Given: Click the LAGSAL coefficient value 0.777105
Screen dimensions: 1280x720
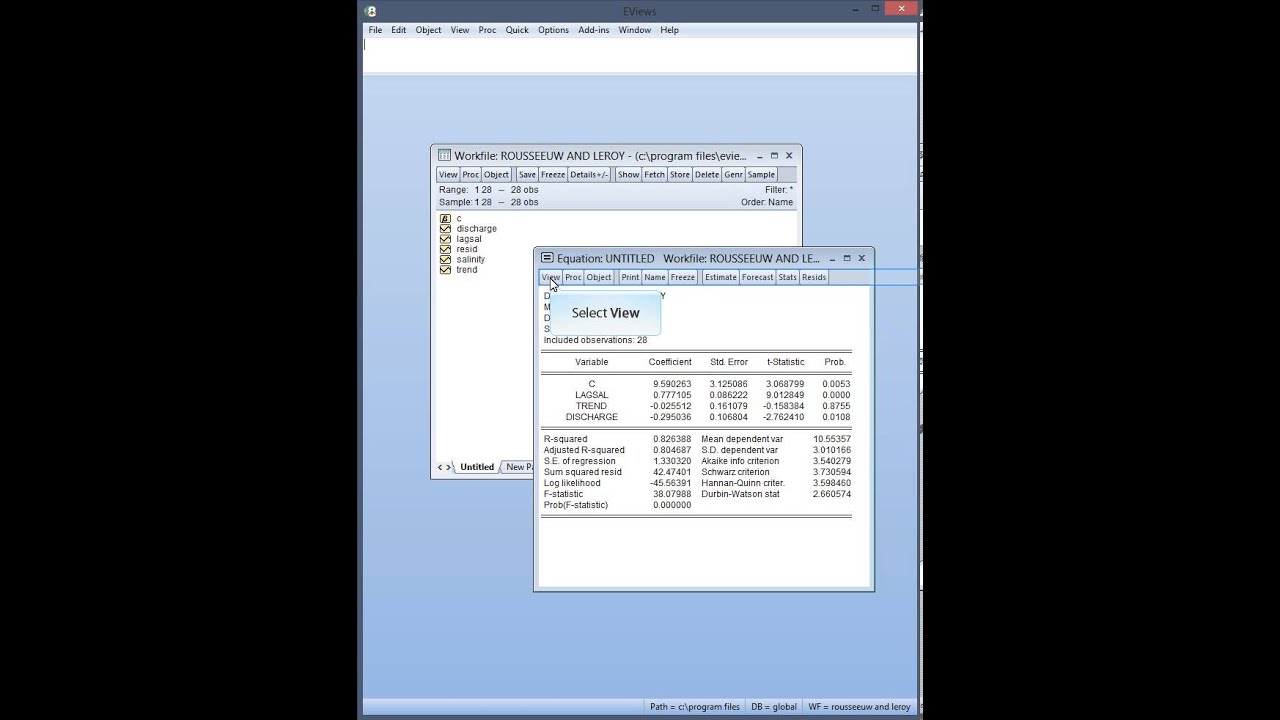Looking at the screenshot, I should click(672, 395).
